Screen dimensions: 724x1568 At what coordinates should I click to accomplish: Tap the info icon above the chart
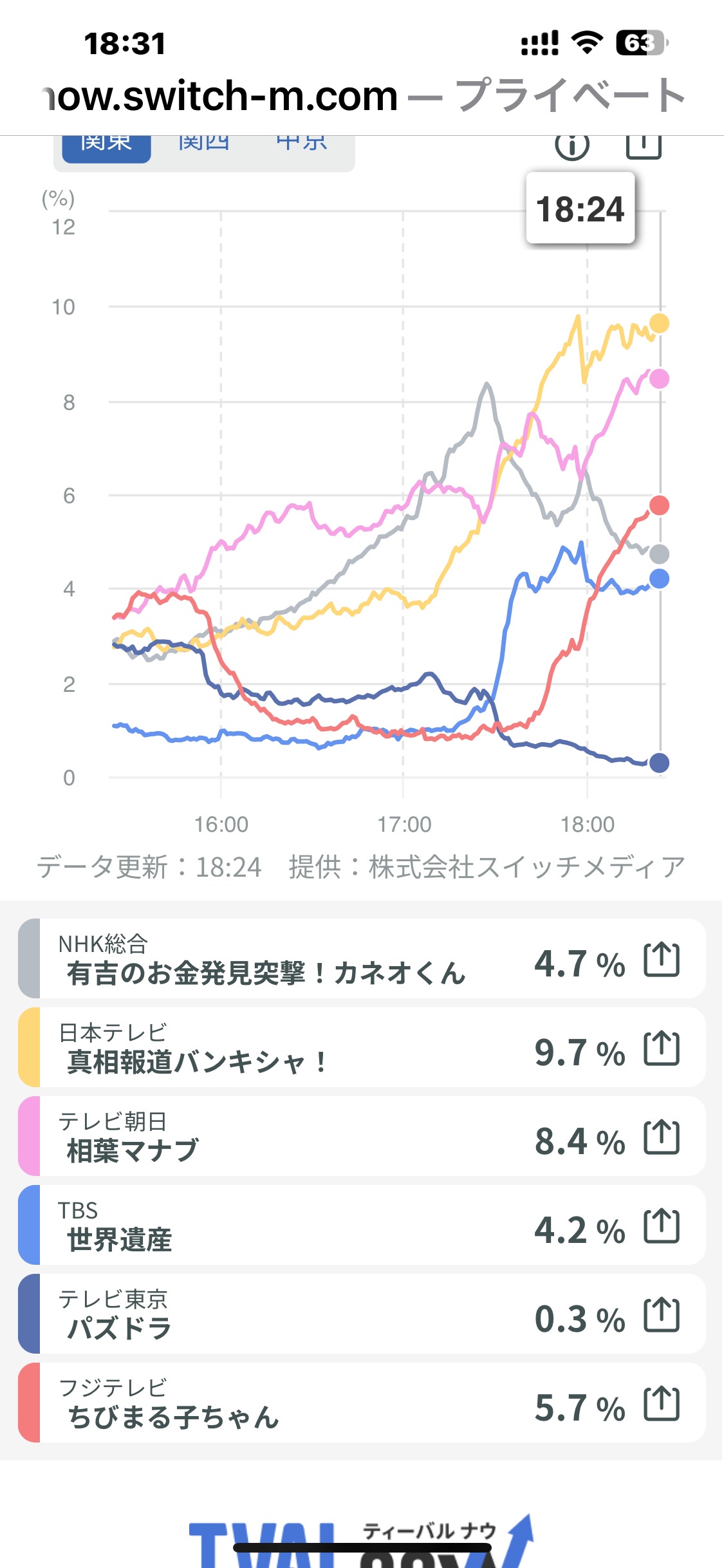pos(571,146)
